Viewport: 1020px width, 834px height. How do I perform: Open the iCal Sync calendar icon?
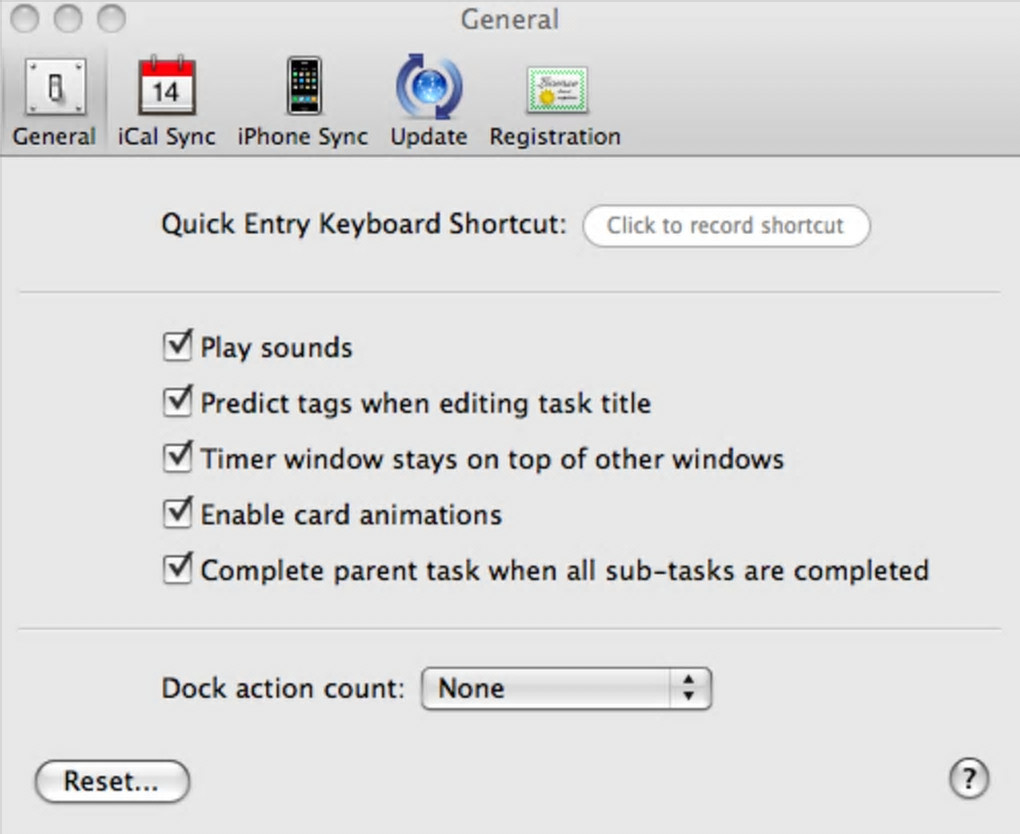pyautogui.click(x=166, y=88)
